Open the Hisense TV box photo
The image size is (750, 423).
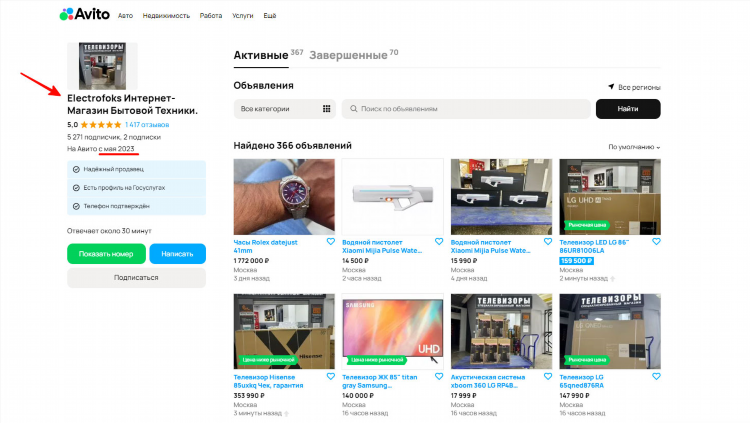point(284,331)
